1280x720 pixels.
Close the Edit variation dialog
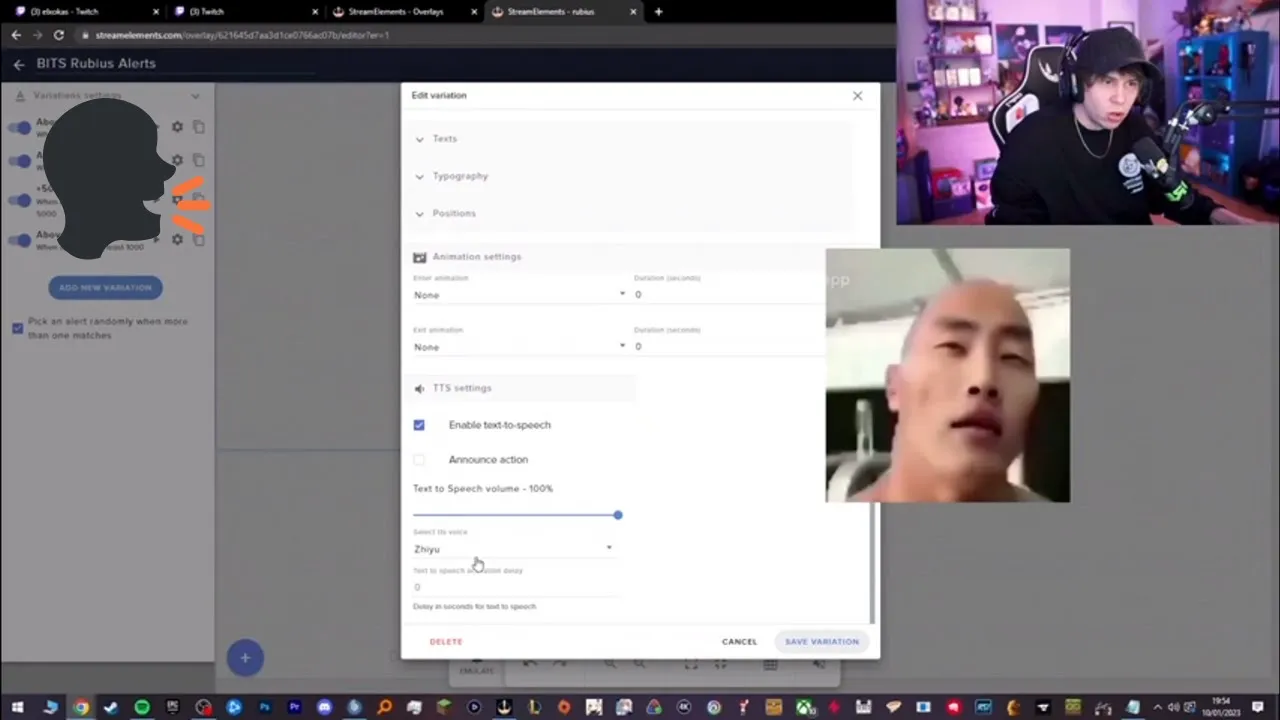click(857, 96)
